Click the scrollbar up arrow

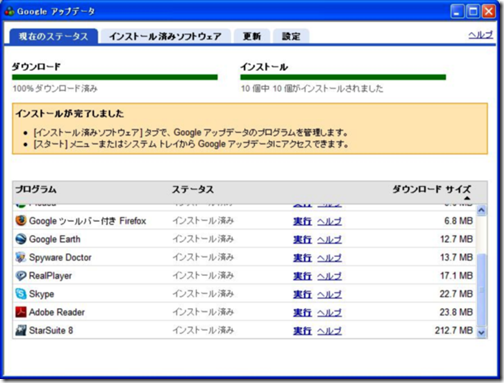pyautogui.click(x=481, y=210)
